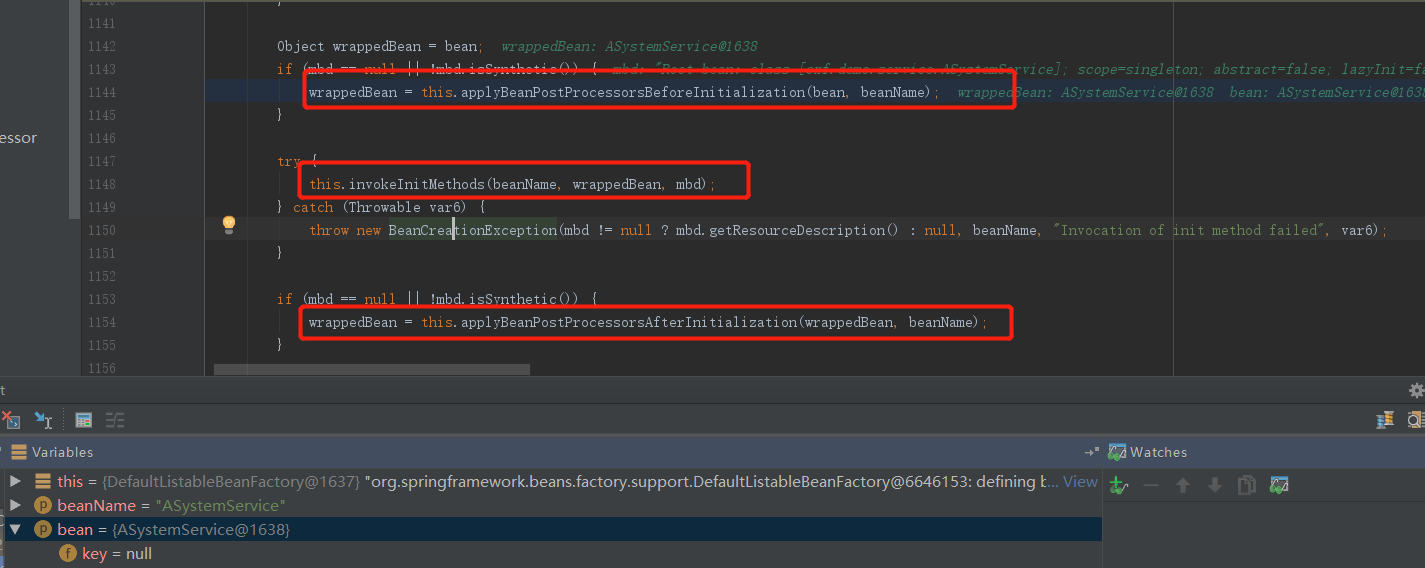This screenshot has height=568, width=1425.
Task: Select the Variables panel title
Action: (62, 452)
